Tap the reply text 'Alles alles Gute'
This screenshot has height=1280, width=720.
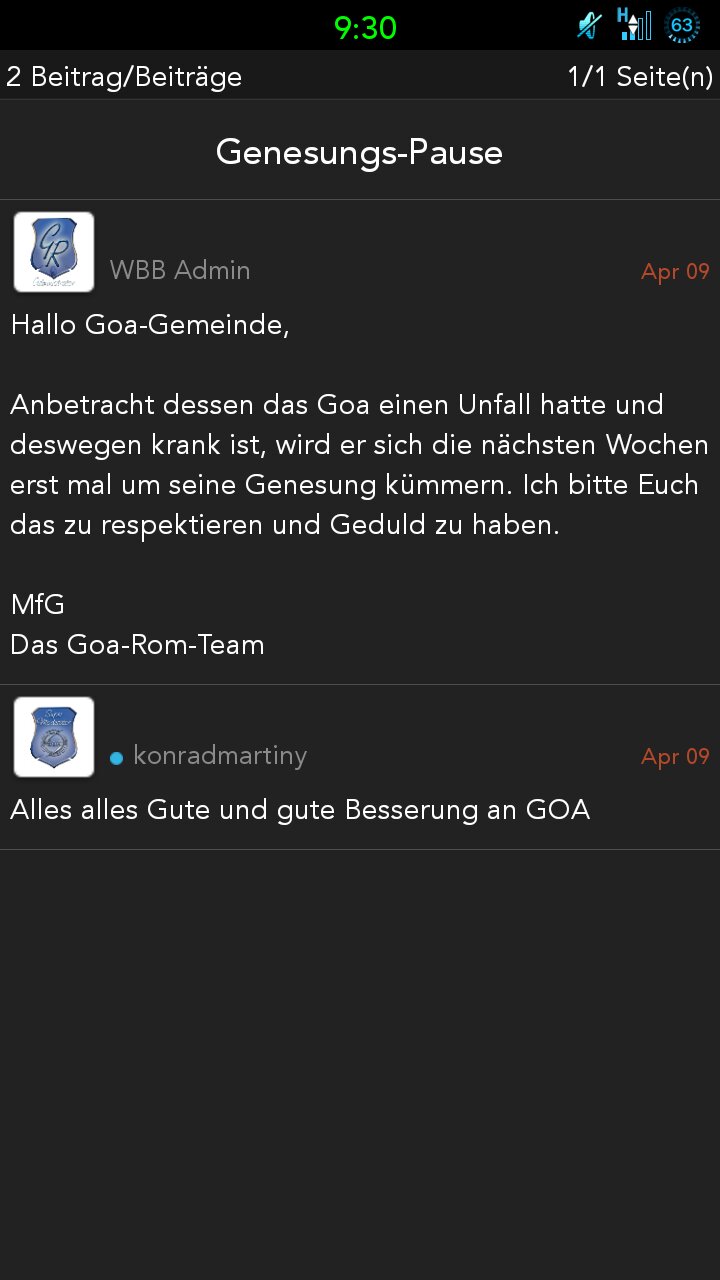pyautogui.click(x=300, y=810)
